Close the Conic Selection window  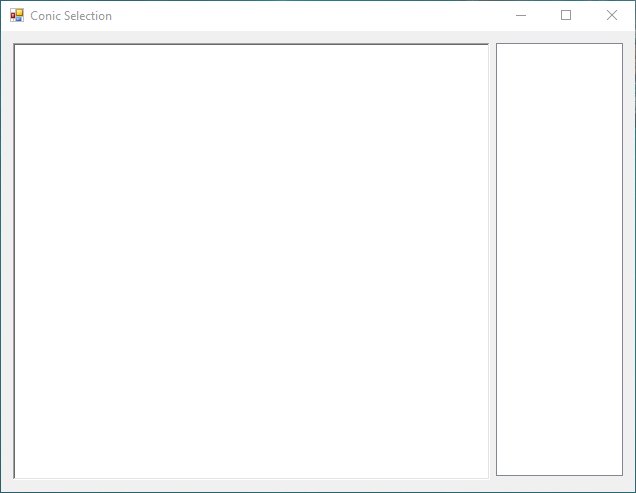[612, 16]
